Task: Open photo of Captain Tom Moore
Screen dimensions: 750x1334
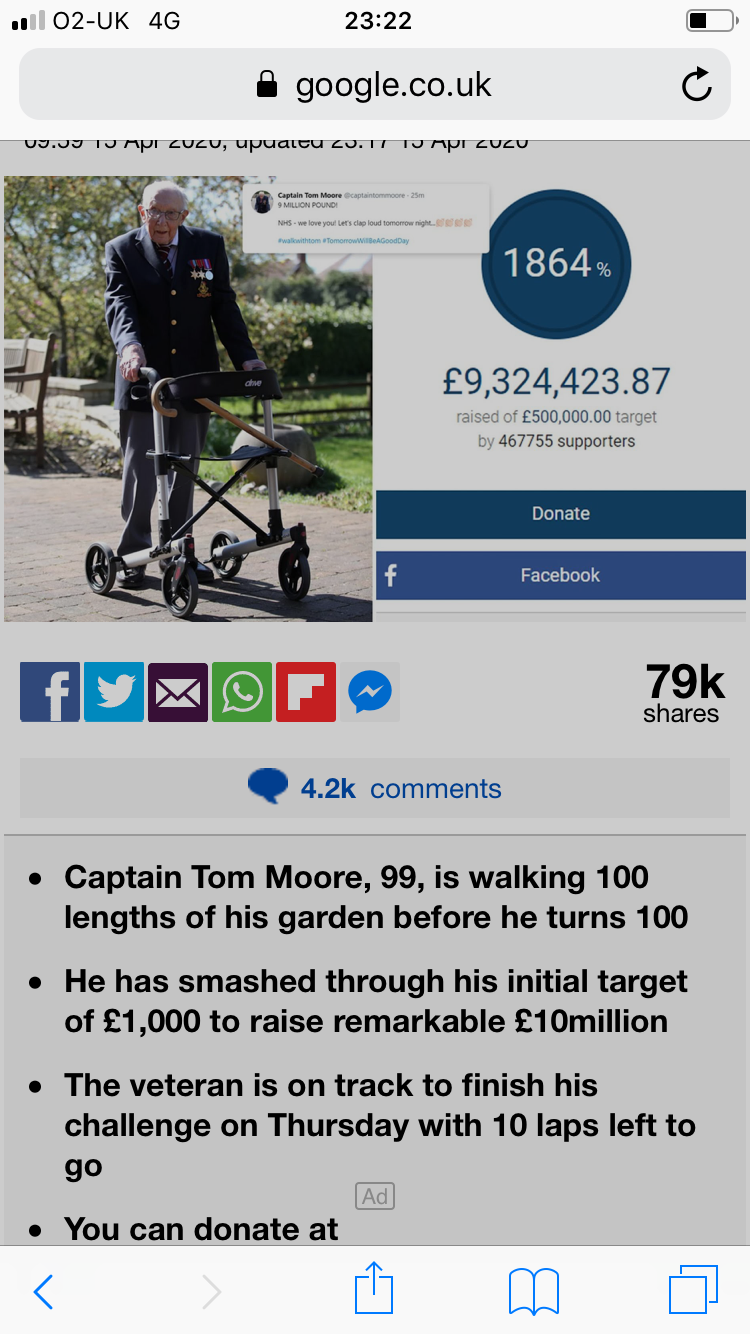Action: 188,399
